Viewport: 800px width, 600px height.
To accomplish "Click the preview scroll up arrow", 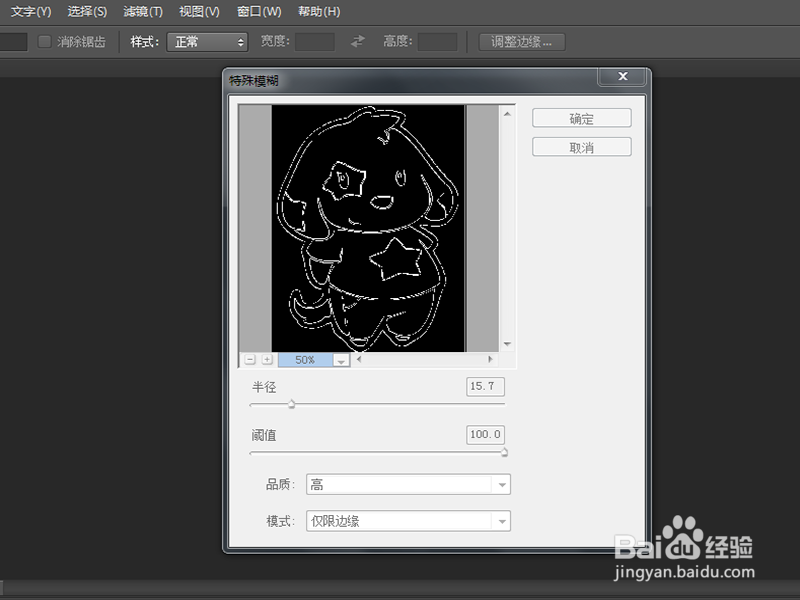I will [x=507, y=114].
